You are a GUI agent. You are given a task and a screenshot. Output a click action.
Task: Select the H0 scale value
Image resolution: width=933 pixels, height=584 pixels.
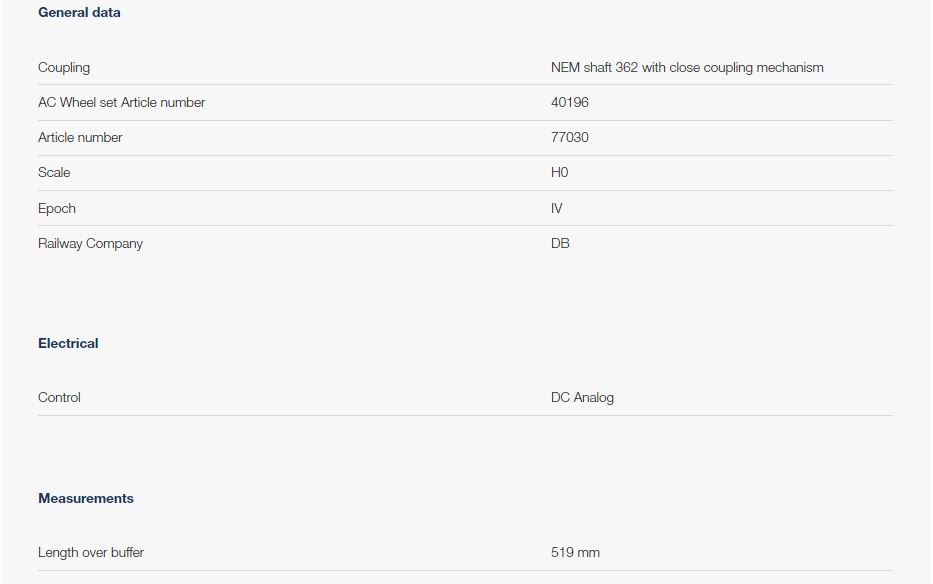(559, 172)
